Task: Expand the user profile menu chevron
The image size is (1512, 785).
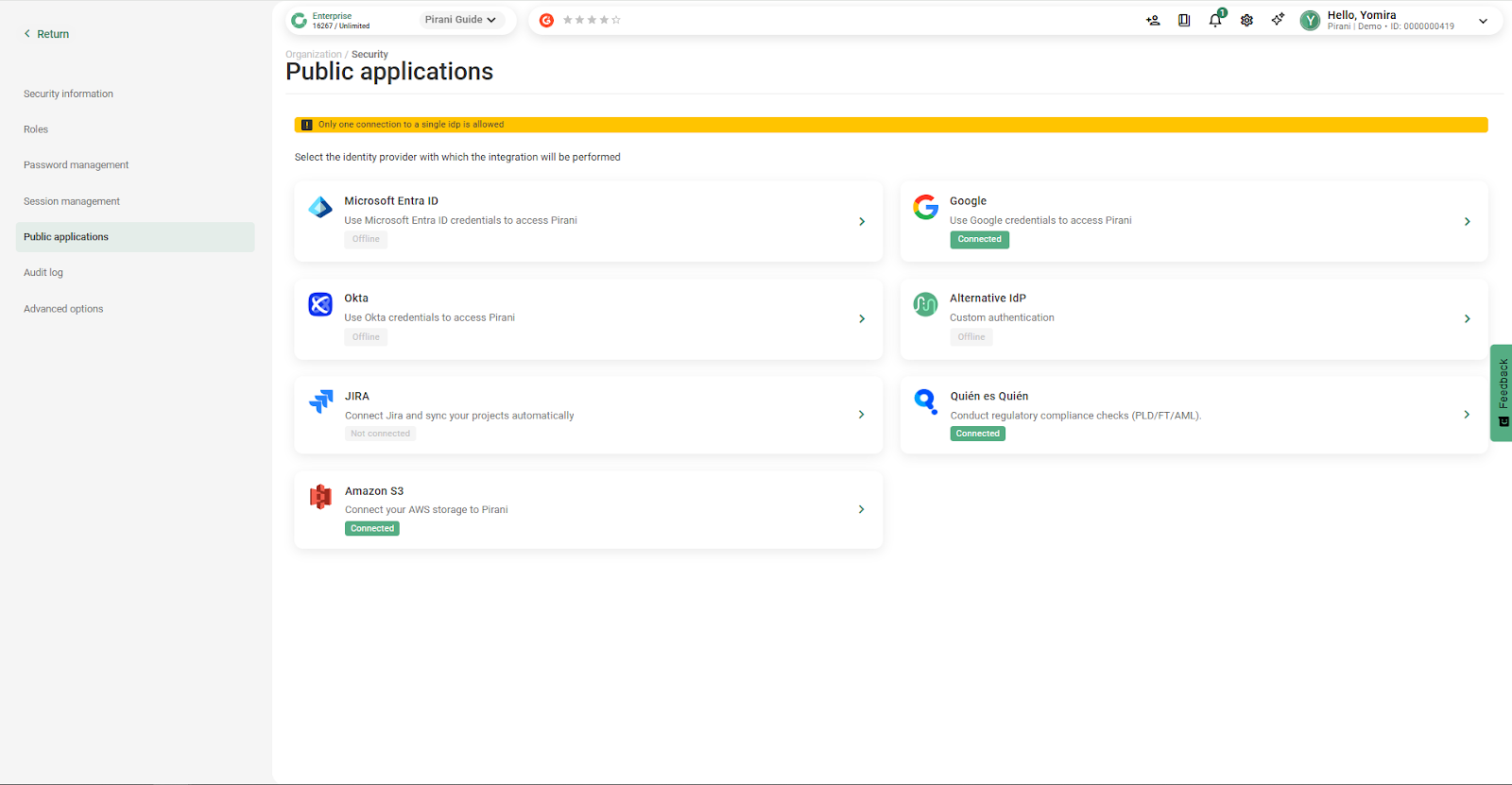Action: coord(1483,21)
